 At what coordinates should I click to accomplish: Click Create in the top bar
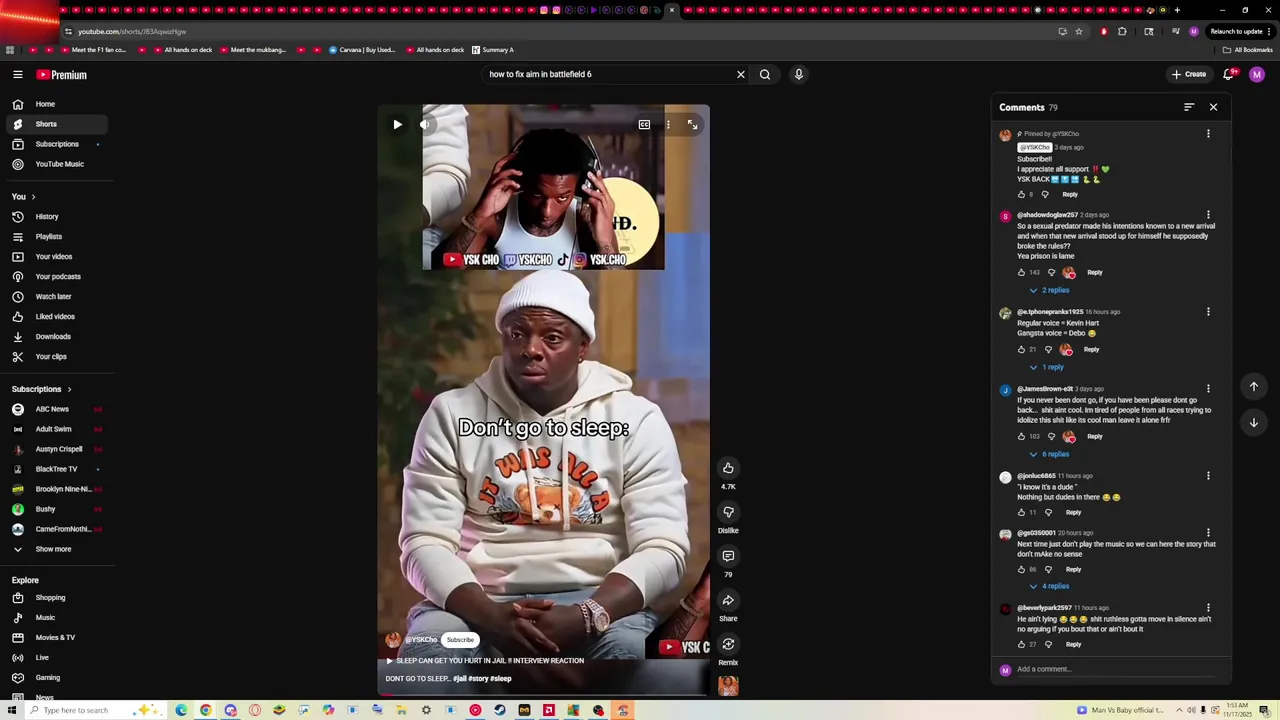(1189, 74)
